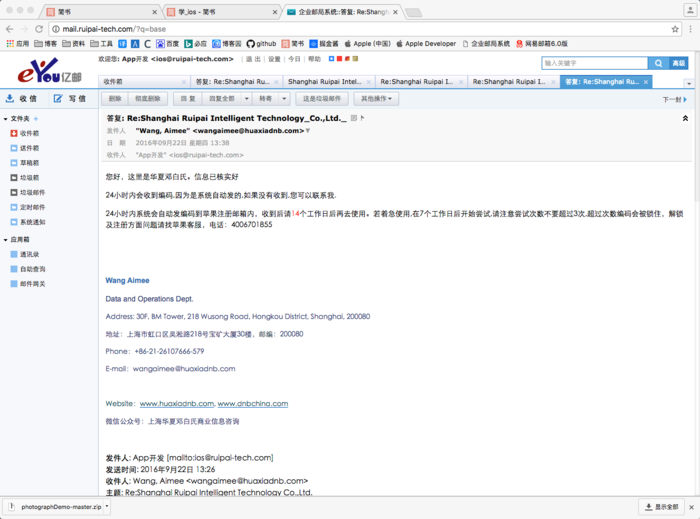Click the flag icon beside email subject
The height and width of the screenshot is (519, 700).
click(x=362, y=118)
